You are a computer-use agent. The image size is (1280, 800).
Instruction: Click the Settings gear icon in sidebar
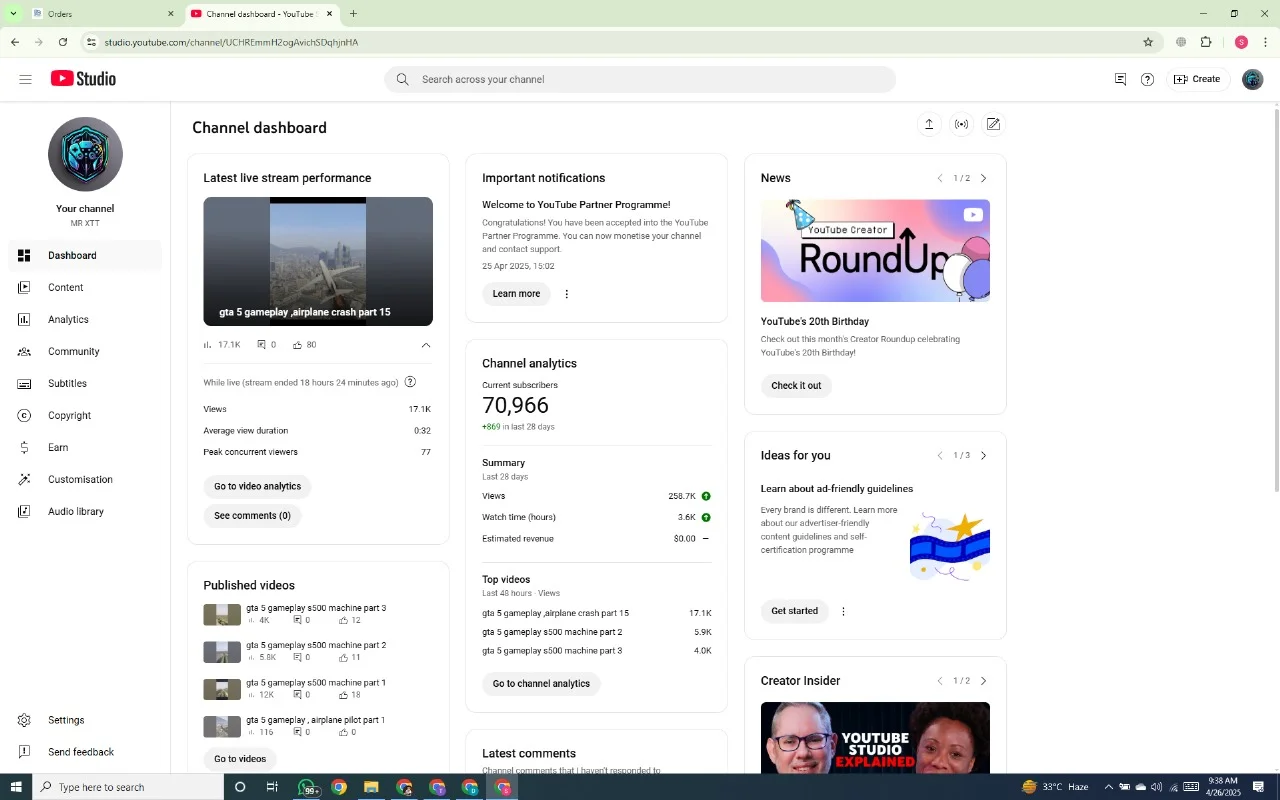(24, 720)
